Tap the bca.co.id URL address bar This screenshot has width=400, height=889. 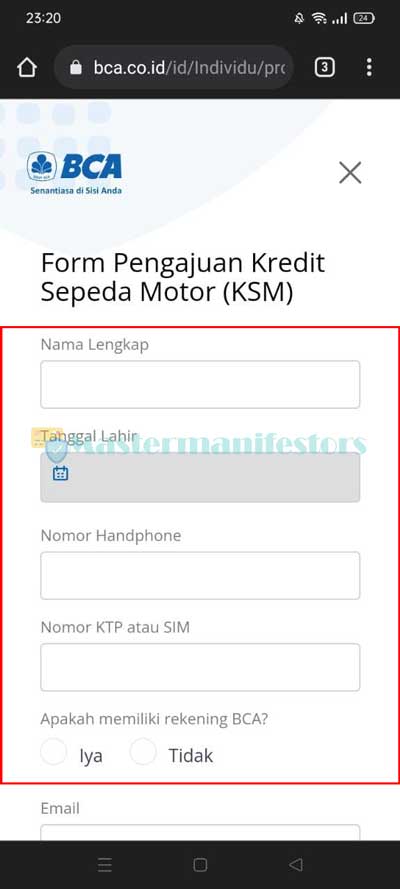point(175,68)
